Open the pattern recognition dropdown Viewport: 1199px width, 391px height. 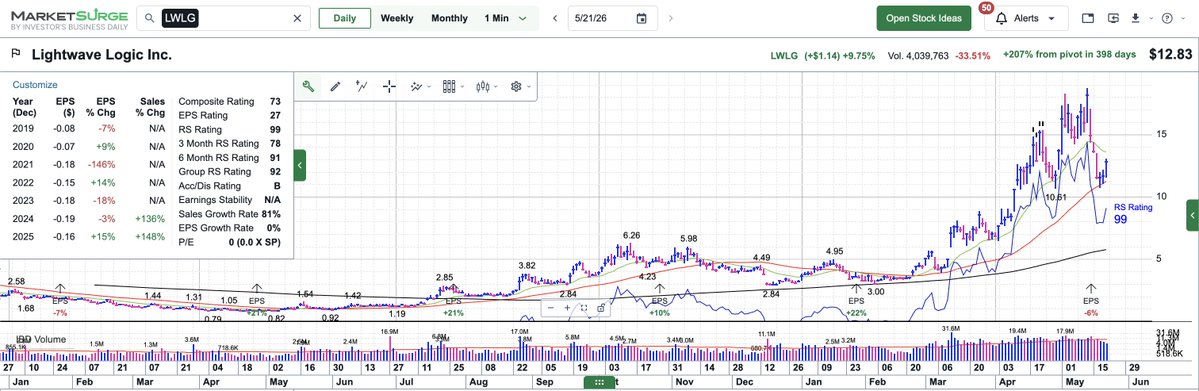[421, 86]
